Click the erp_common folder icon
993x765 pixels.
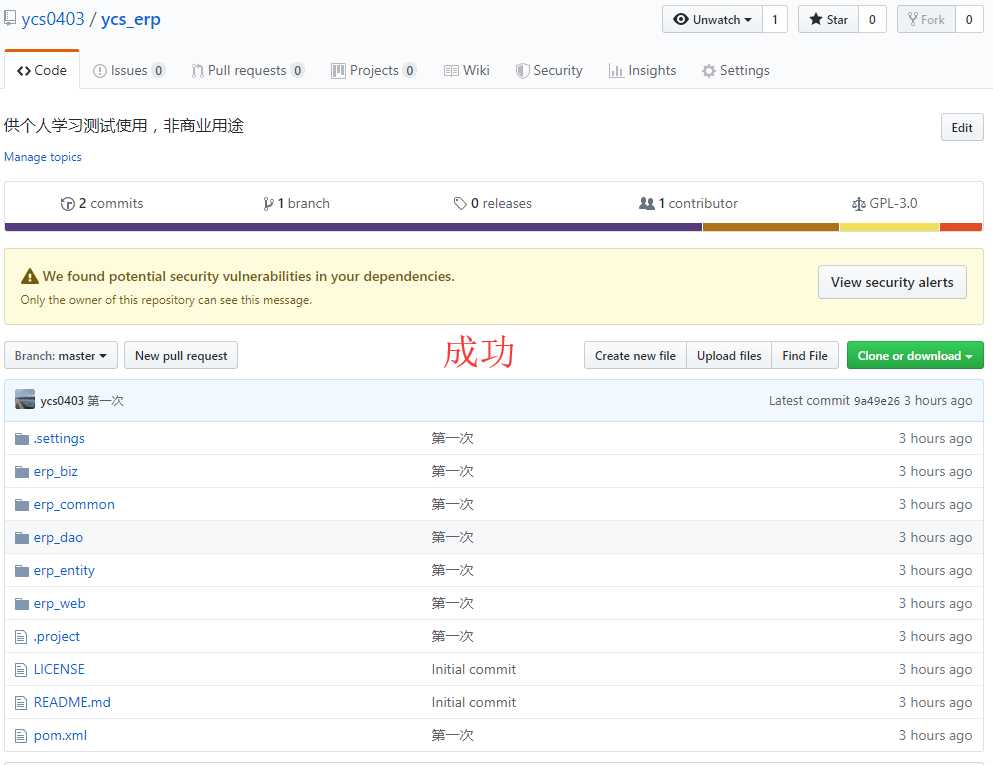22,505
